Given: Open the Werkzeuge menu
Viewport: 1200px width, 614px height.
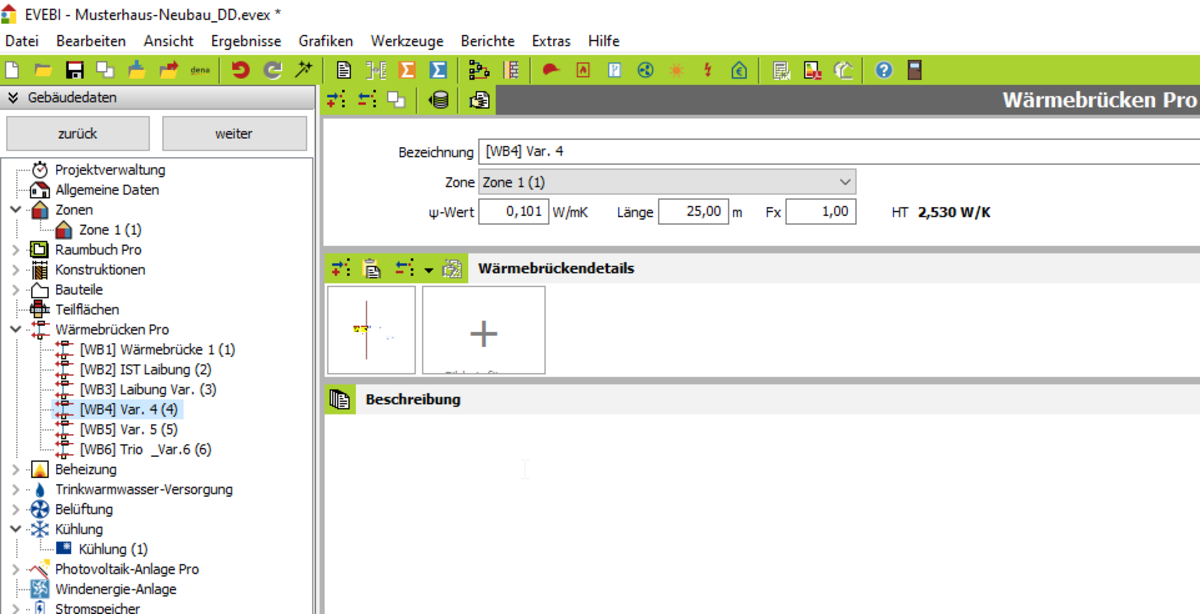Looking at the screenshot, I should pyautogui.click(x=406, y=41).
